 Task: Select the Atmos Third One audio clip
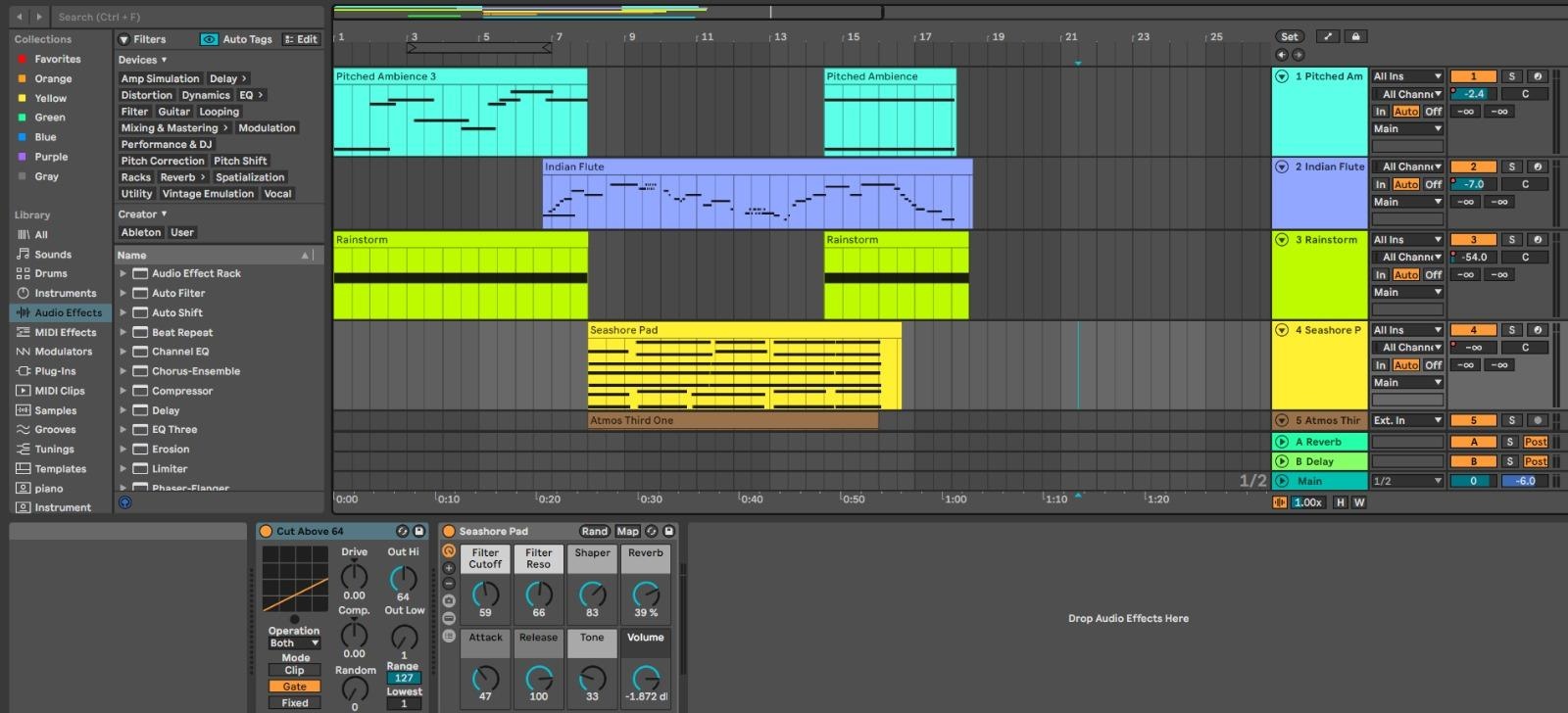pos(732,420)
